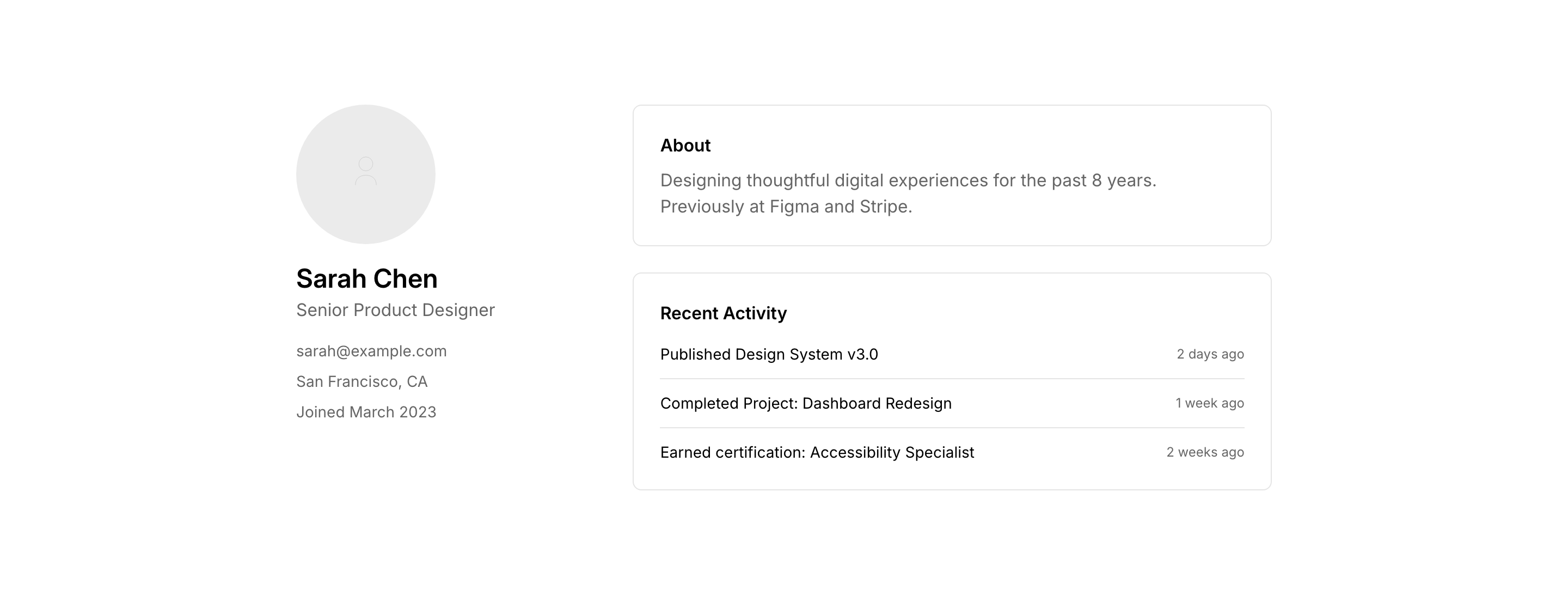Click the Recent Activity heading
The width and height of the screenshot is (1568, 595).
click(723, 314)
